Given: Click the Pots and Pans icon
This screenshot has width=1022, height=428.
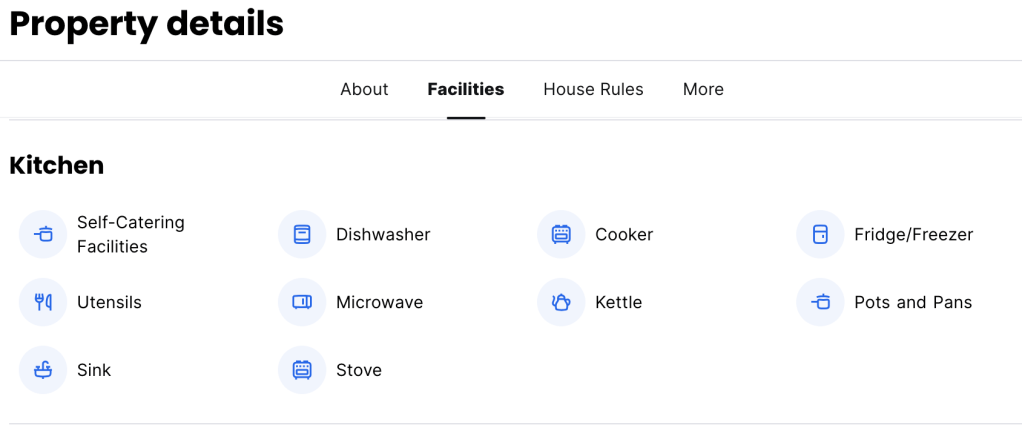Looking at the screenshot, I should point(820,302).
